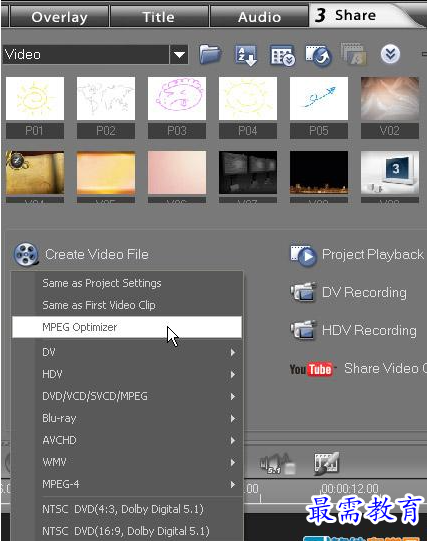Click the V02 clip label
Image resolution: width=430 pixels, height=541 pixels.
(390, 131)
